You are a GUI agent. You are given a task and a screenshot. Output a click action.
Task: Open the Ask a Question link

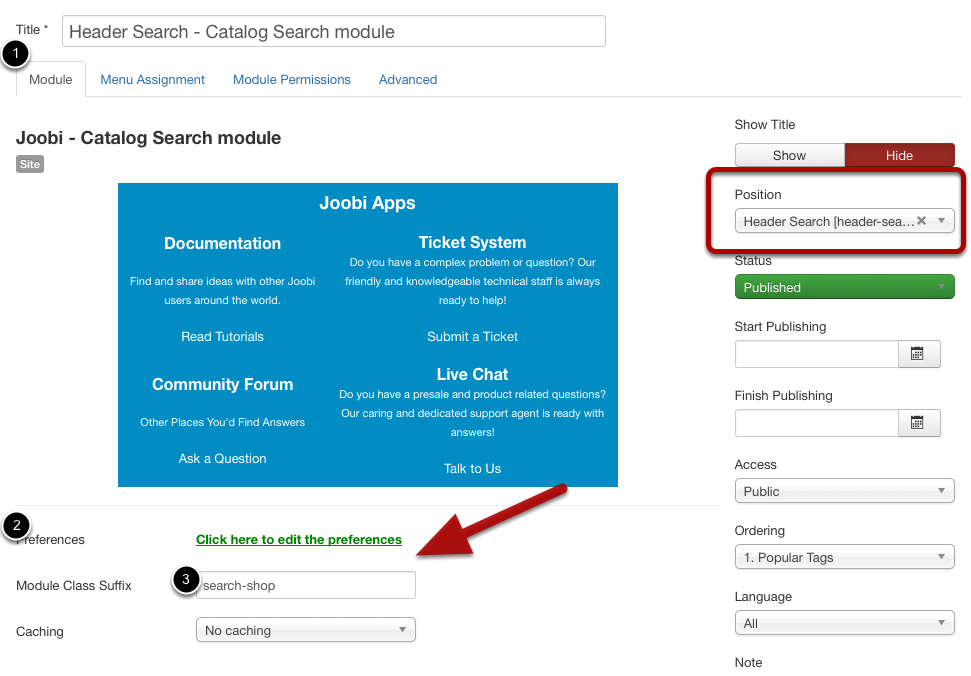(222, 459)
